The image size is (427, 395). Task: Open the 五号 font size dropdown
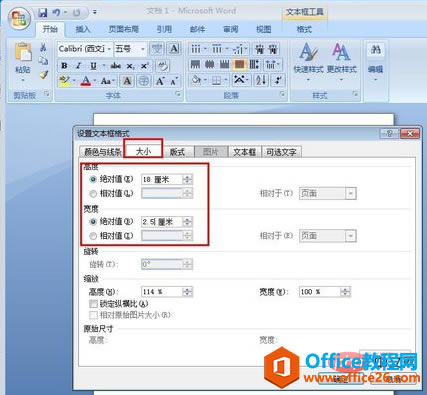coord(143,49)
